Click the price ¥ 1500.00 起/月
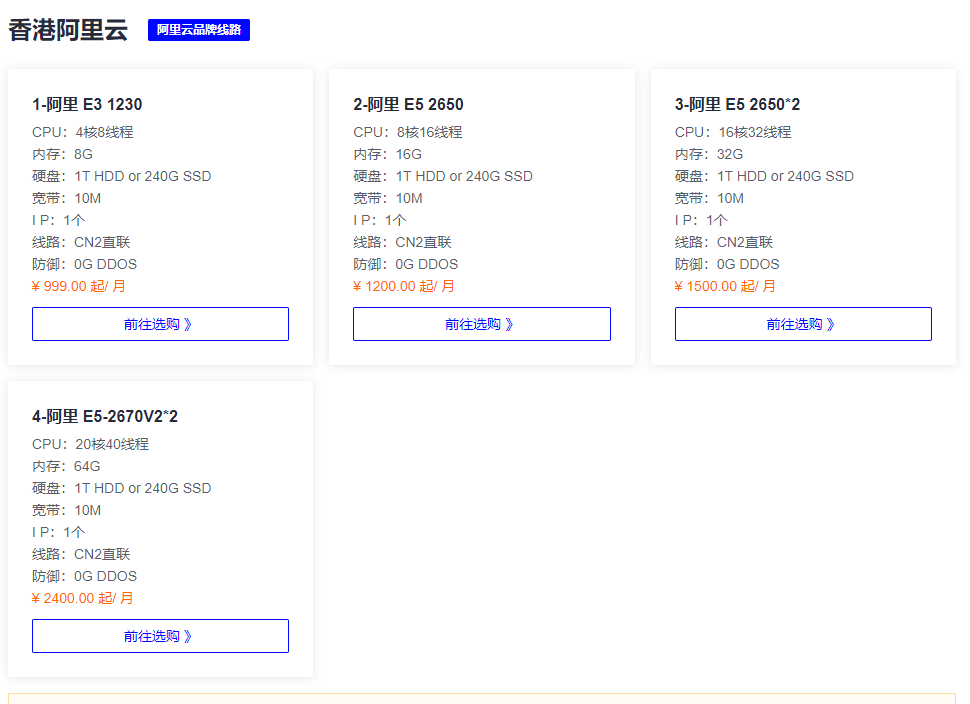This screenshot has width=970, height=704. tap(725, 286)
